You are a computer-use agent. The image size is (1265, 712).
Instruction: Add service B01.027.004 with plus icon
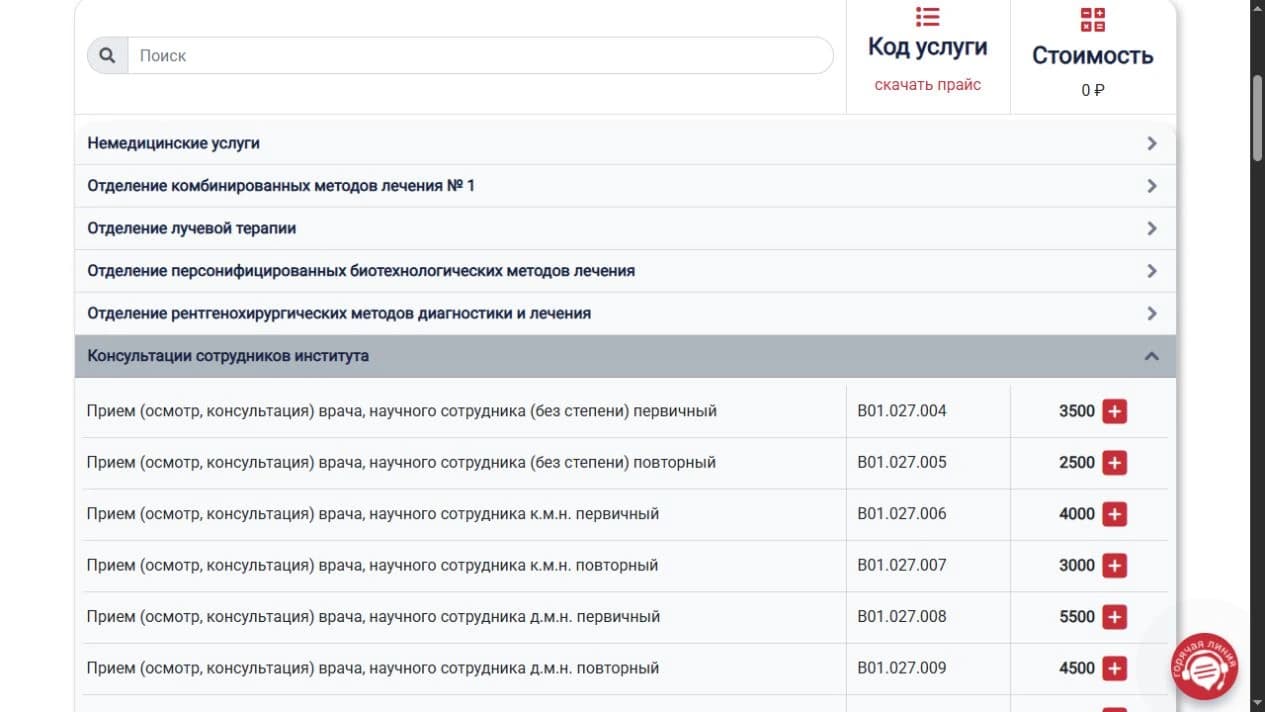pyautogui.click(x=1114, y=411)
